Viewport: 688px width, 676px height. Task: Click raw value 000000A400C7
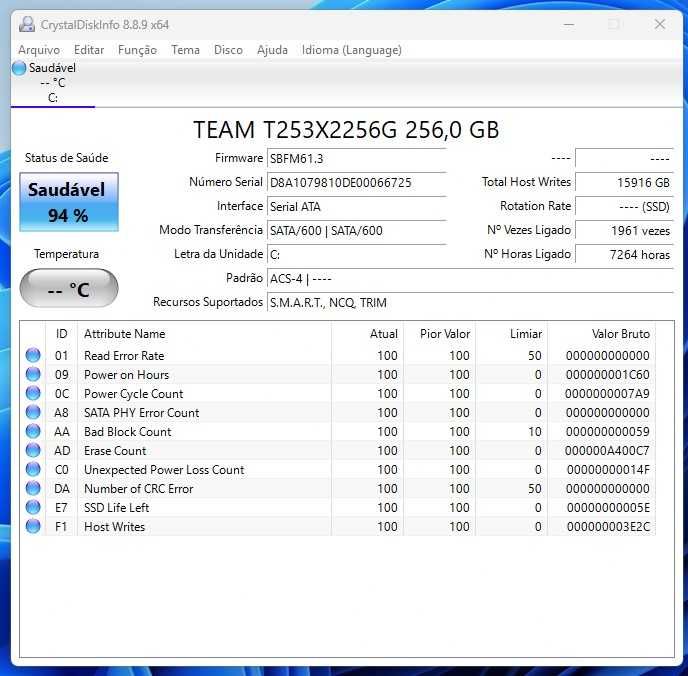coord(608,451)
